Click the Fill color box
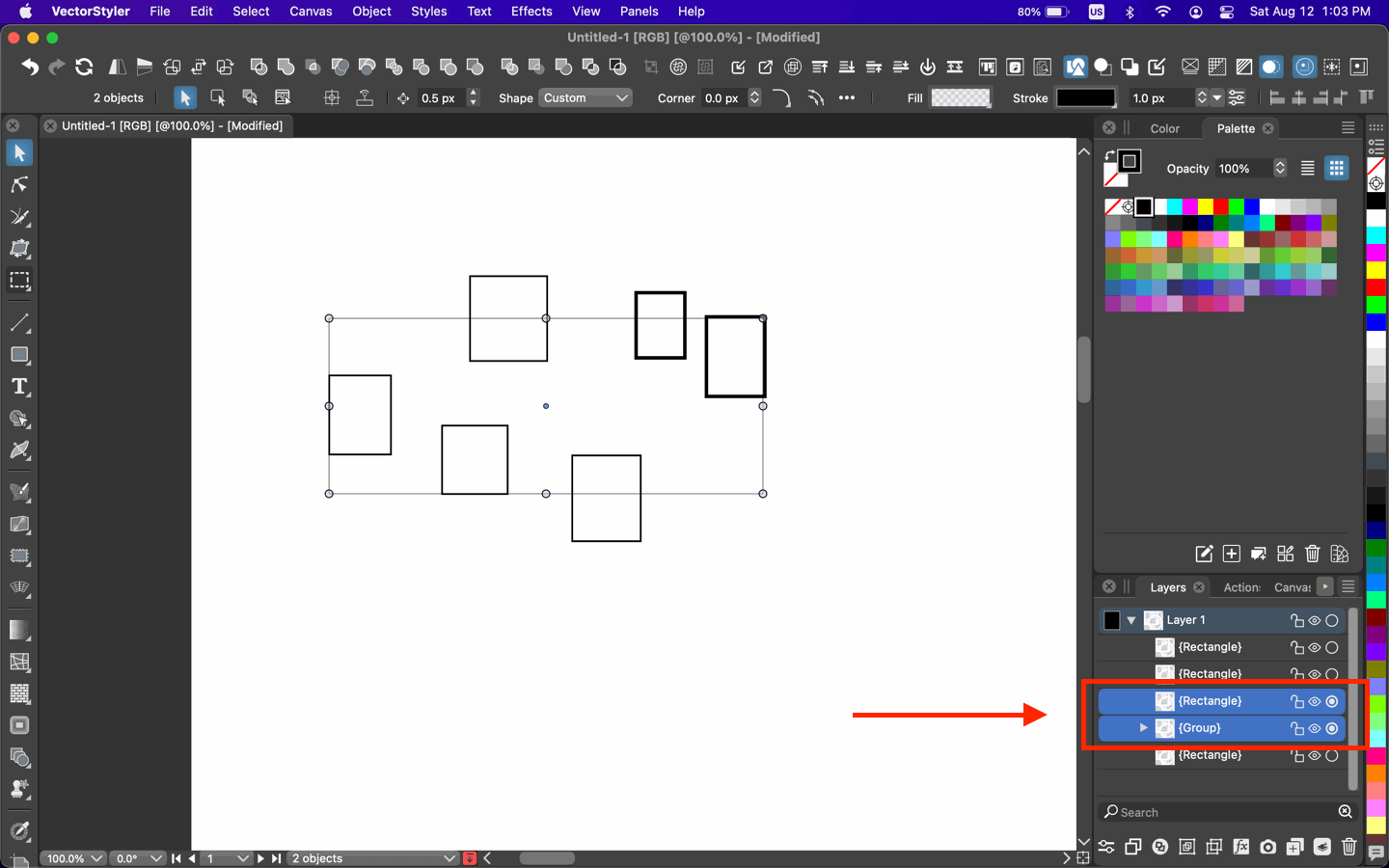The height and width of the screenshot is (868, 1389). point(960,97)
